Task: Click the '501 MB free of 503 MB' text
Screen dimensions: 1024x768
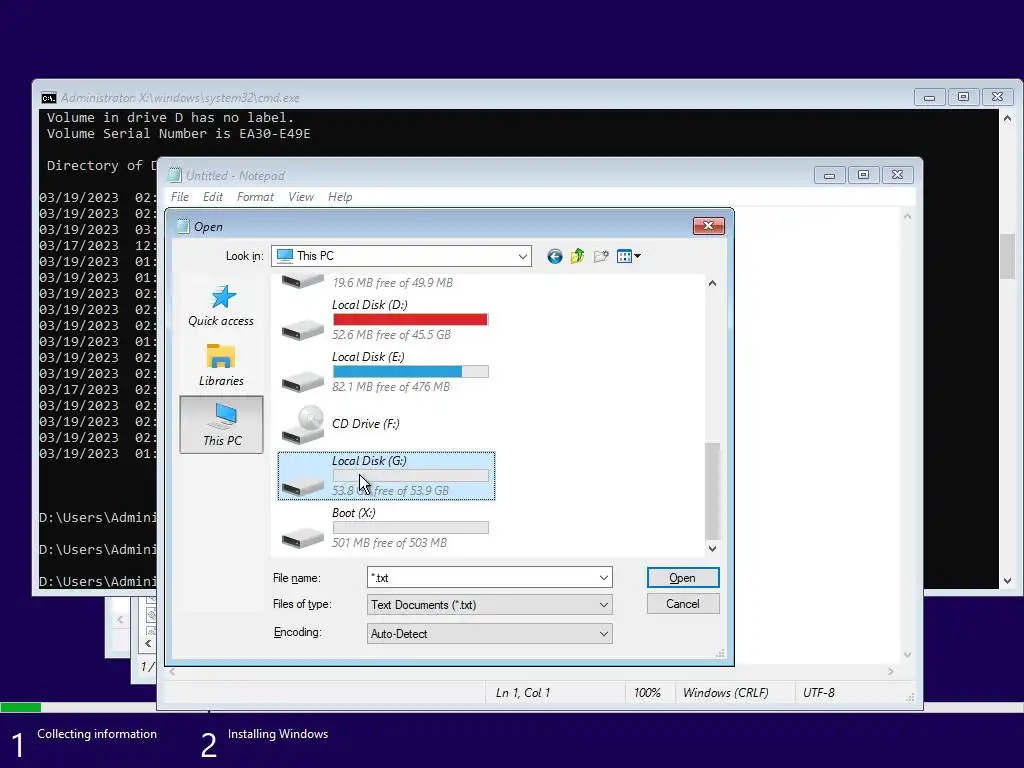Action: tap(389, 543)
